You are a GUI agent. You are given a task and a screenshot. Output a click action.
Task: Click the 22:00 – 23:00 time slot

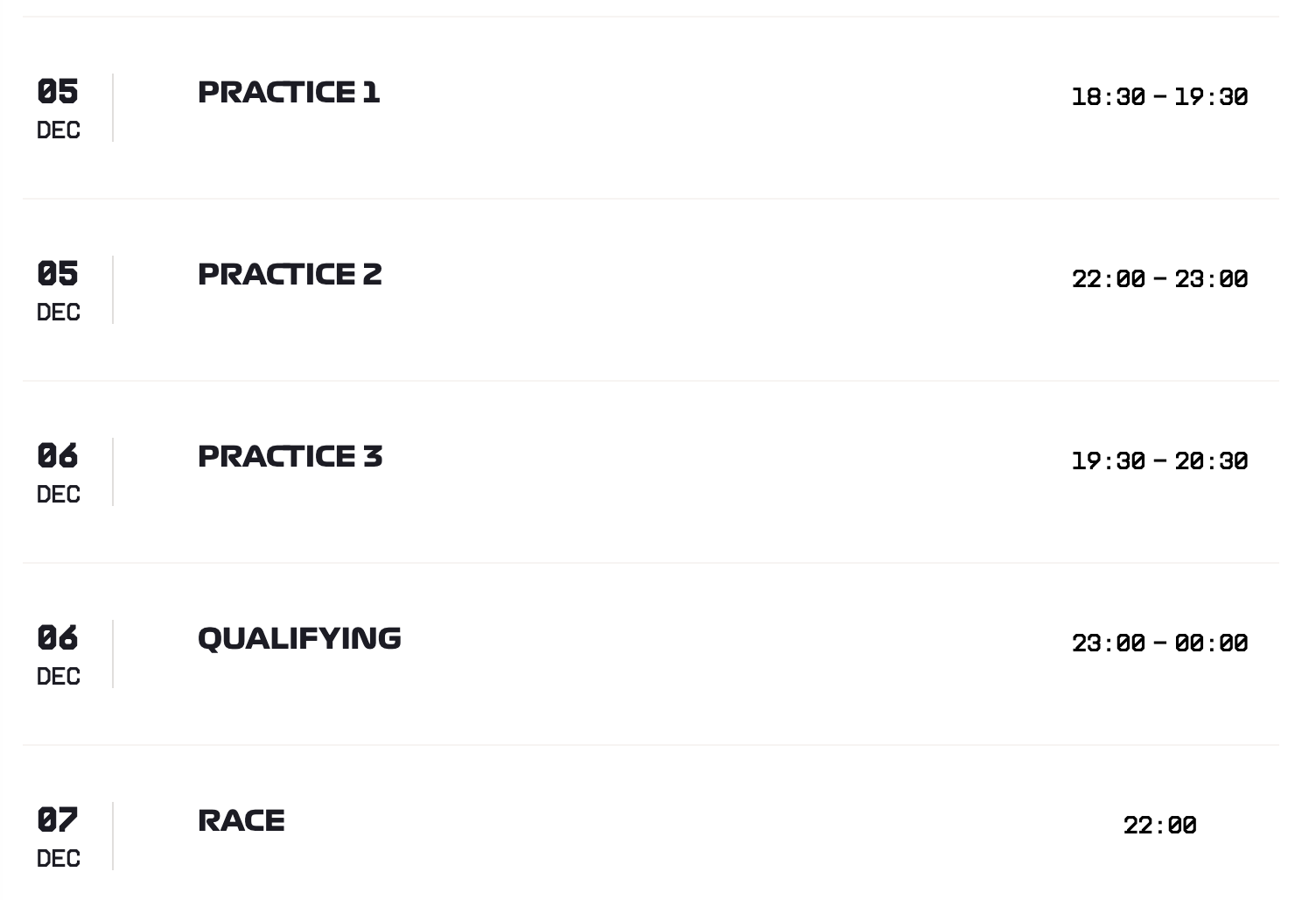(1159, 278)
